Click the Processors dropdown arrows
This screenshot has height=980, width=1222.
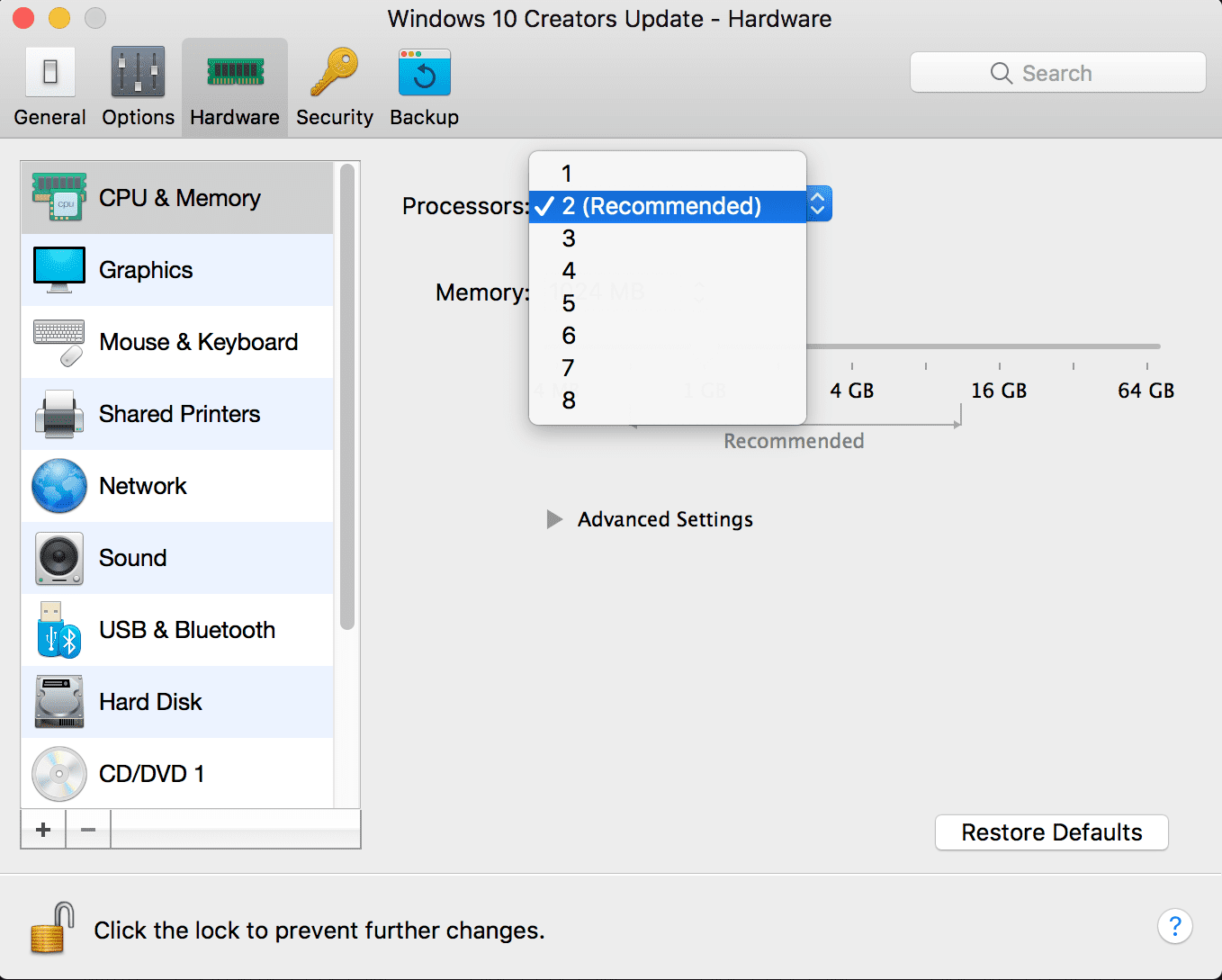point(818,204)
